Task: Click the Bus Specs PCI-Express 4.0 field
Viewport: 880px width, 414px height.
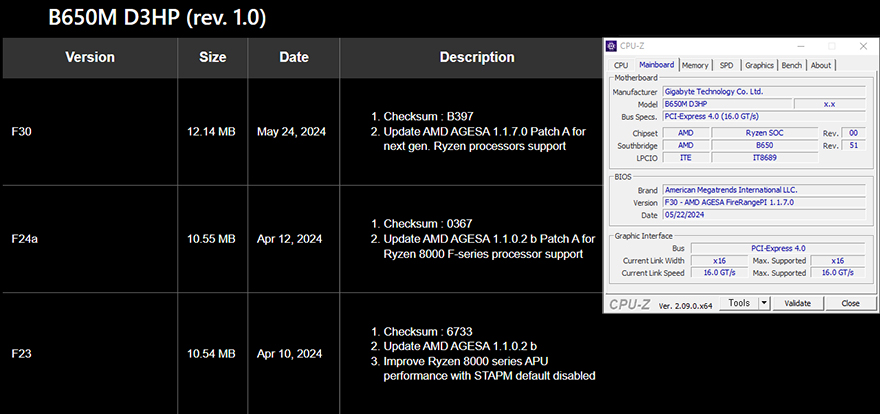Action: pos(764,116)
